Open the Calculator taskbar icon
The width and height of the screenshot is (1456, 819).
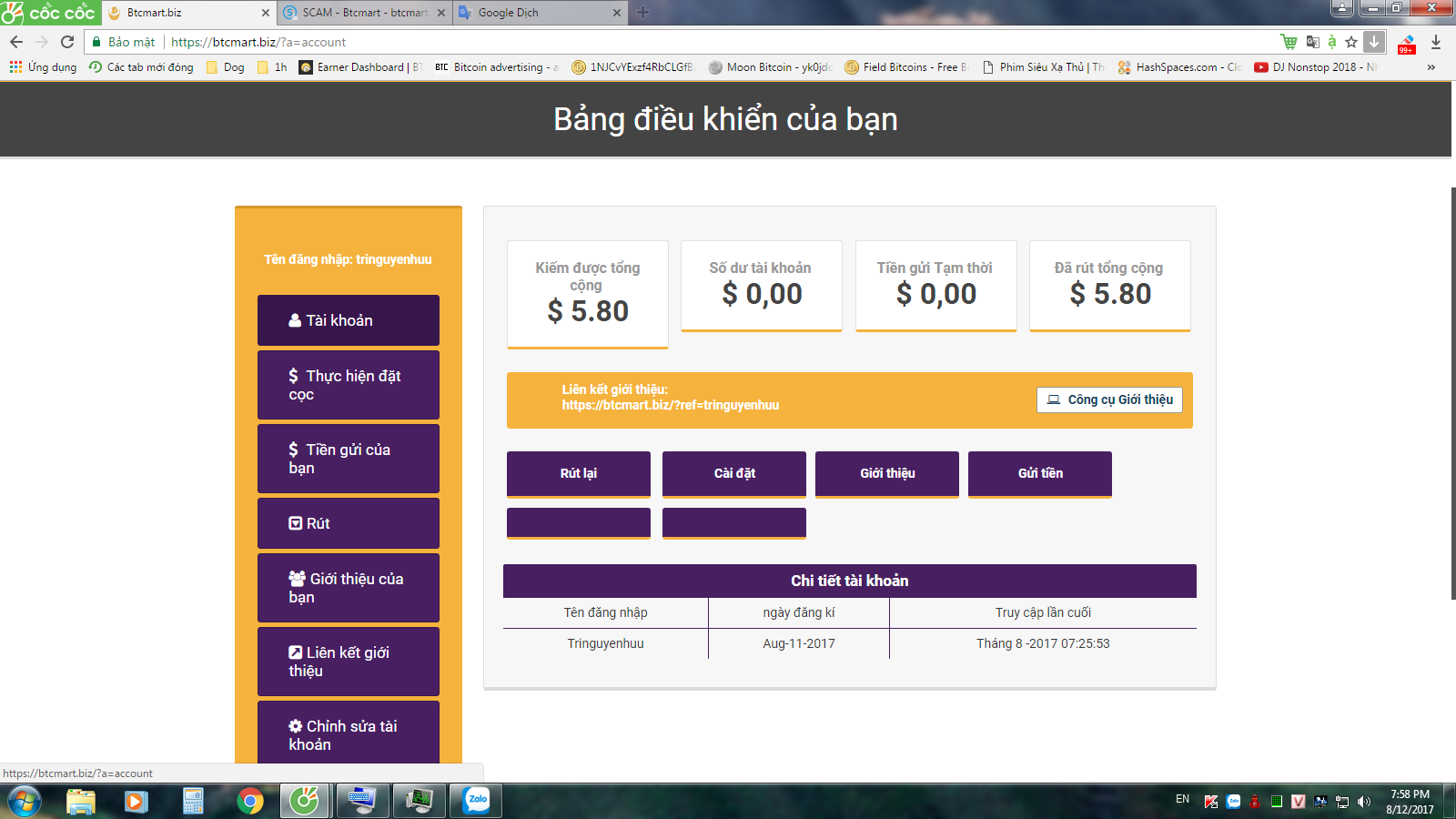(x=193, y=801)
